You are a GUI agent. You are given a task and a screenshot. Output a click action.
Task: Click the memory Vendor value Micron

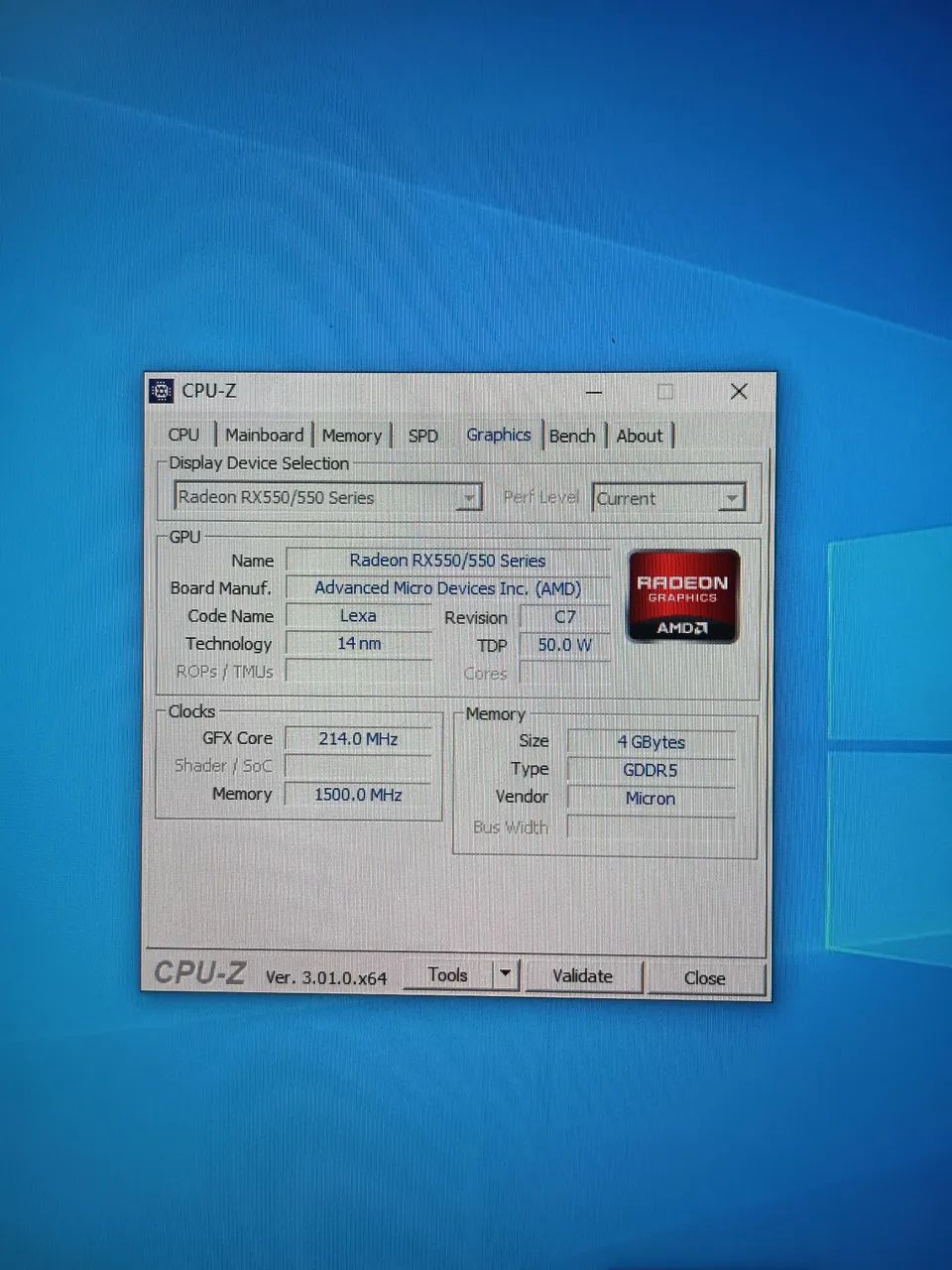tap(651, 799)
